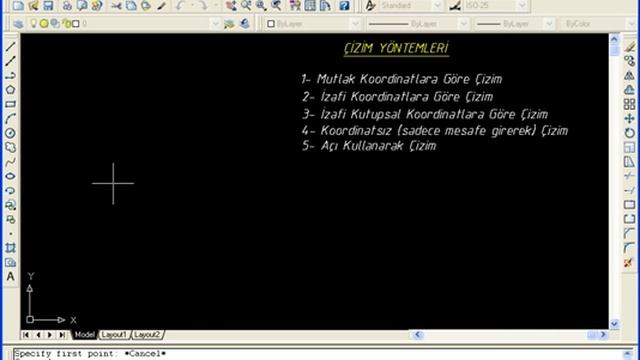Click Make Object's Layer Current icon
The width and height of the screenshot is (640, 360).
click(x=229, y=24)
